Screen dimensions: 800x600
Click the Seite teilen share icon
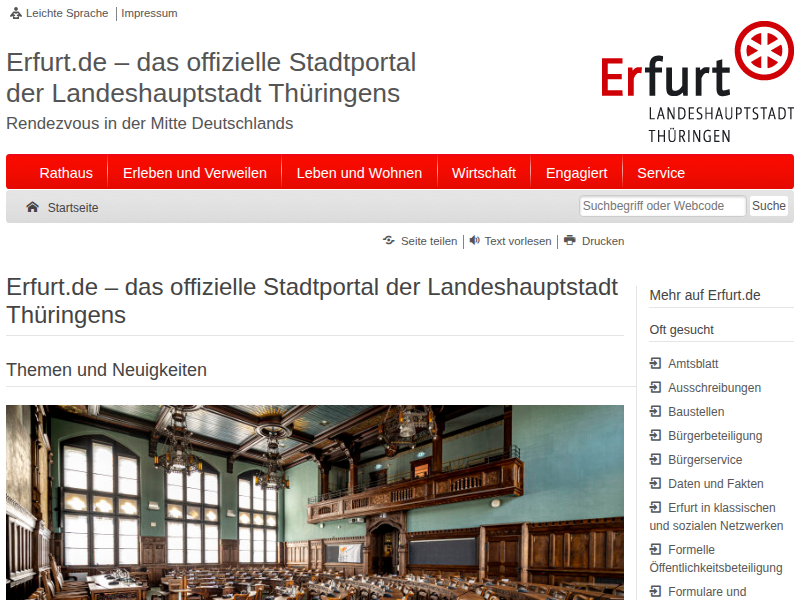pos(388,240)
